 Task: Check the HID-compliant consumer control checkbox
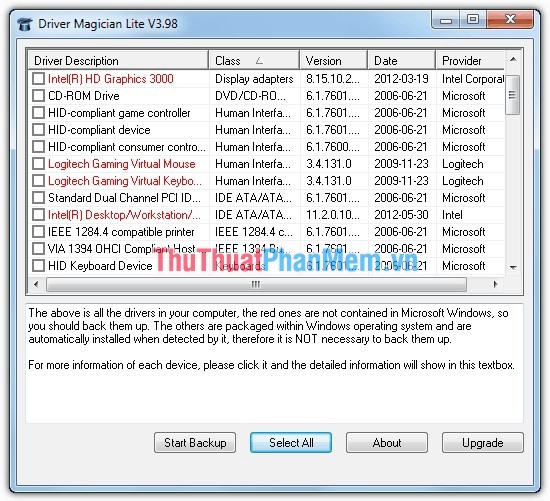38,146
